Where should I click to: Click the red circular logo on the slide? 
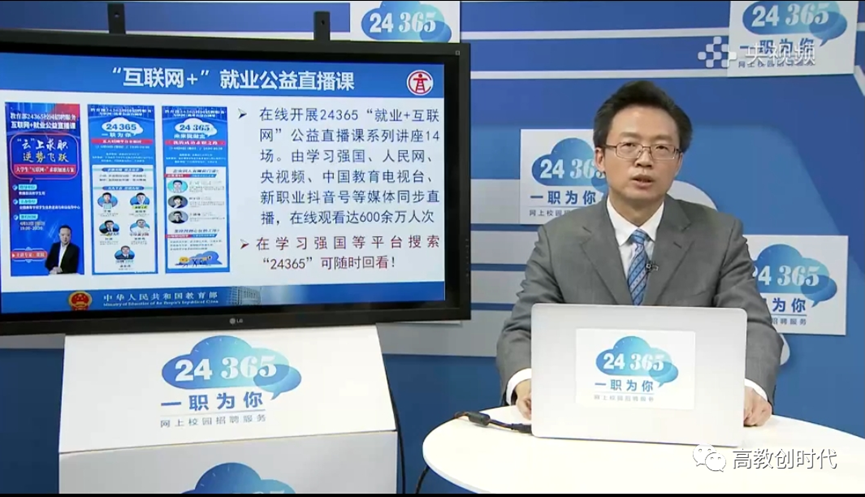pyautogui.click(x=419, y=80)
